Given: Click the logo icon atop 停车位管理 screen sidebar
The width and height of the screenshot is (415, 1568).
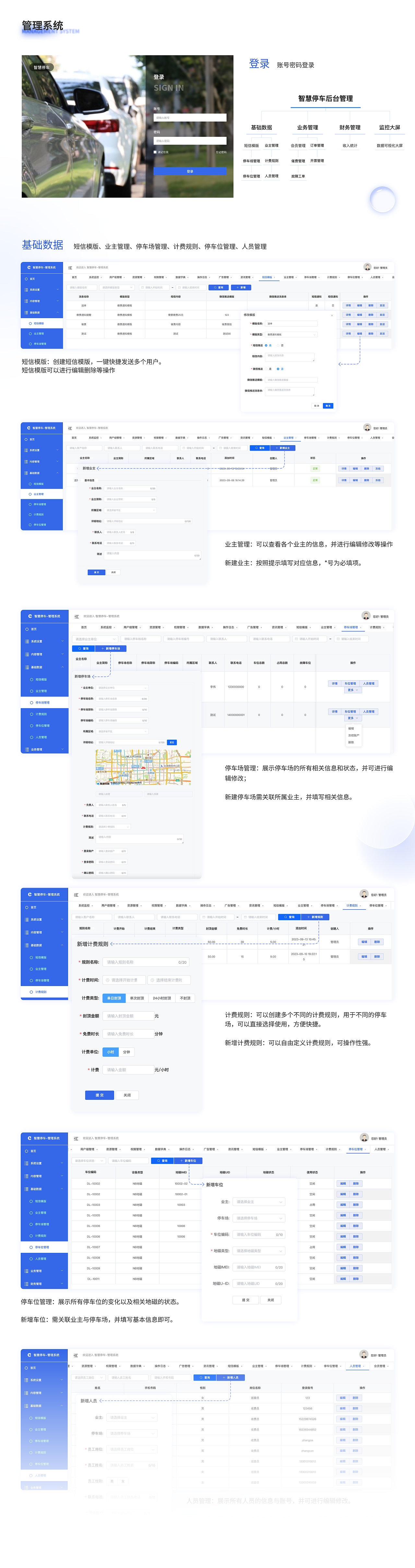Looking at the screenshot, I should pyautogui.click(x=30, y=1138).
